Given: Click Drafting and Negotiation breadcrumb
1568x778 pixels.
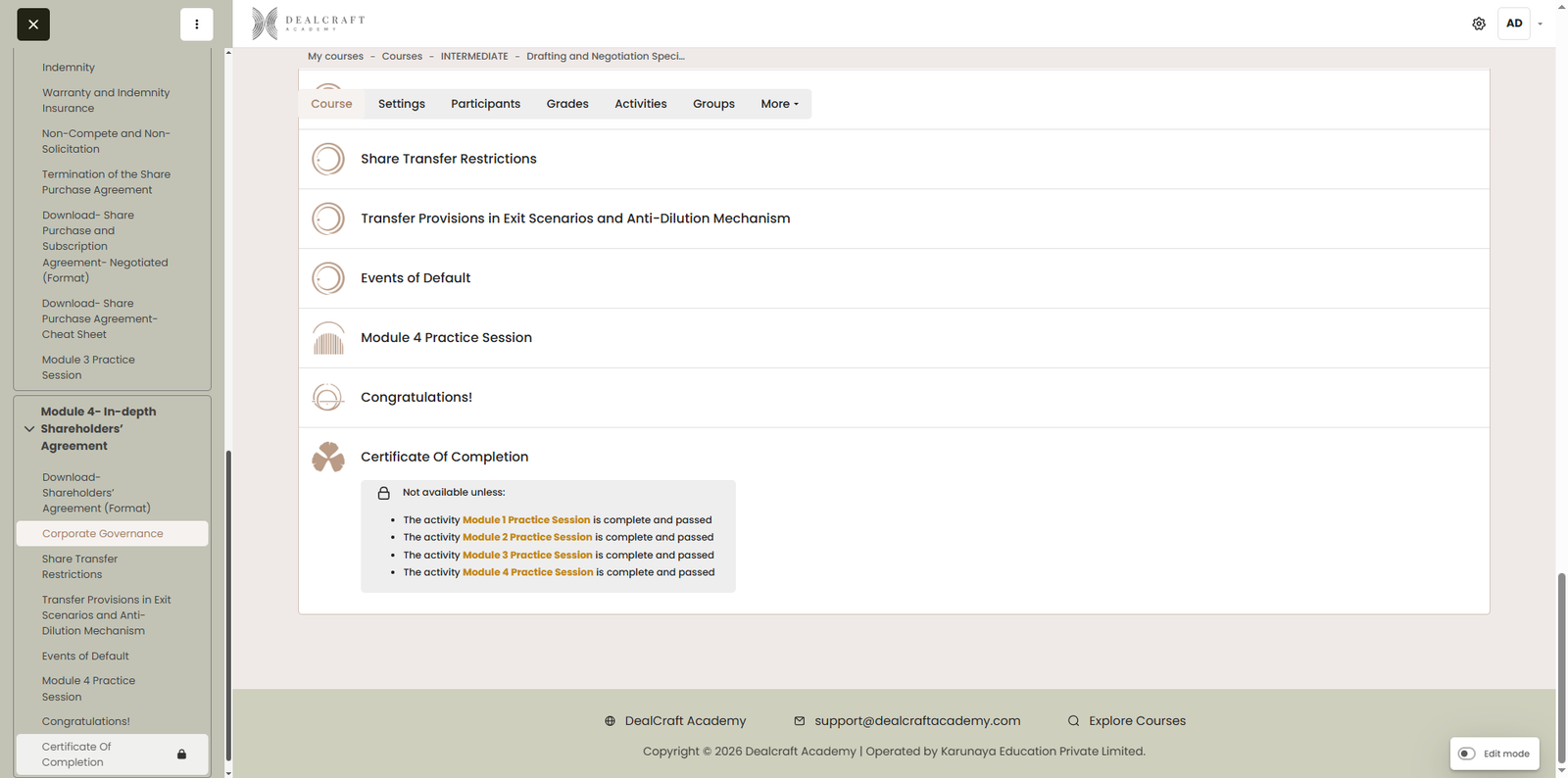Looking at the screenshot, I should coord(606,57).
